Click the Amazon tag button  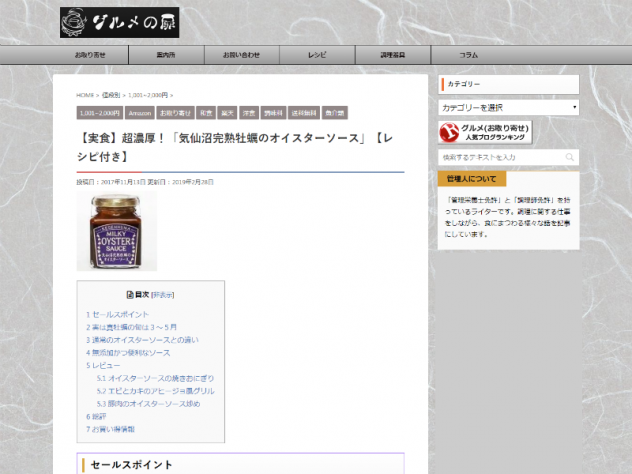139,113
